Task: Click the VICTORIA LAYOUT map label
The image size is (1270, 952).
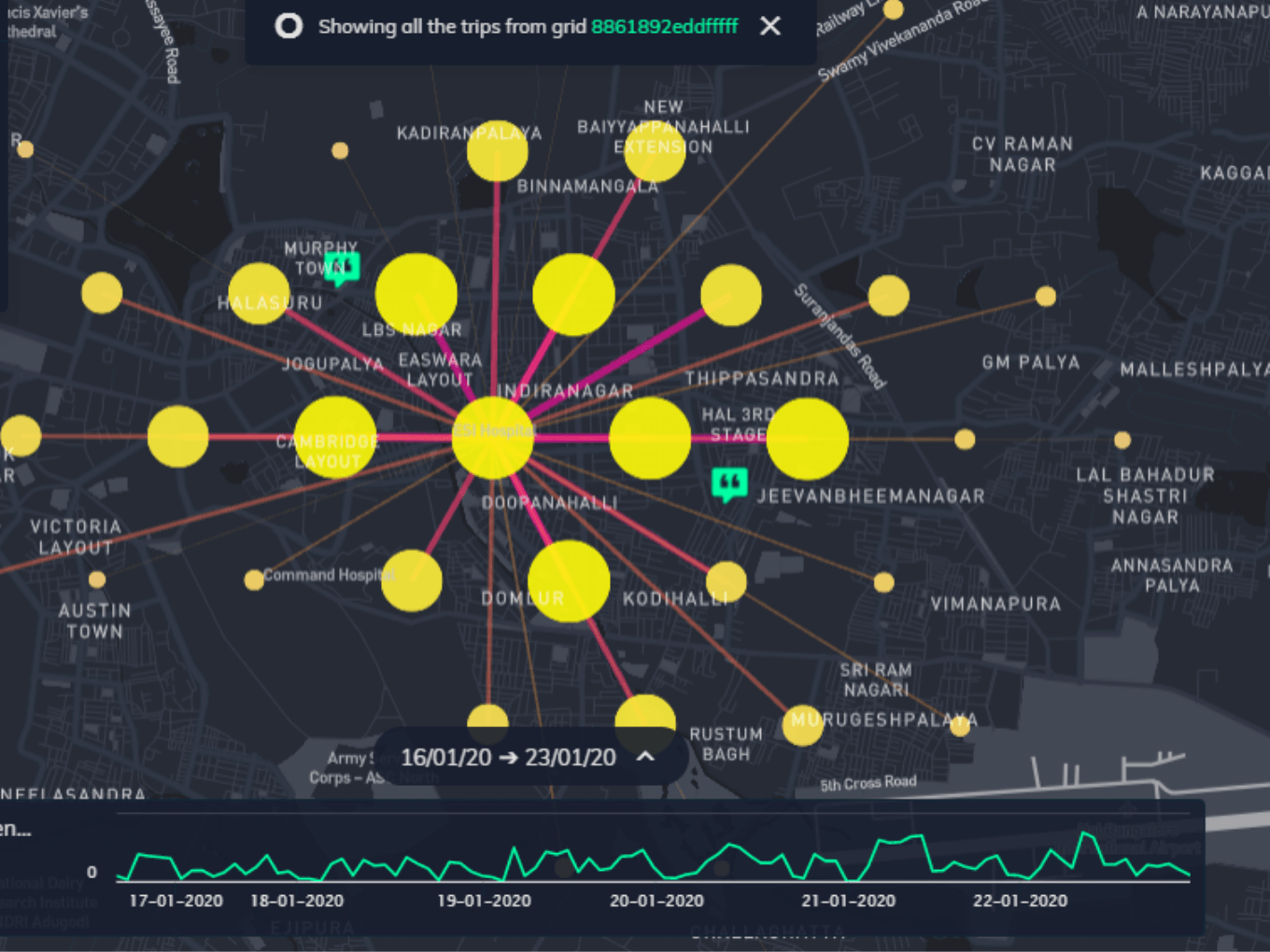Action: pyautogui.click(x=76, y=537)
